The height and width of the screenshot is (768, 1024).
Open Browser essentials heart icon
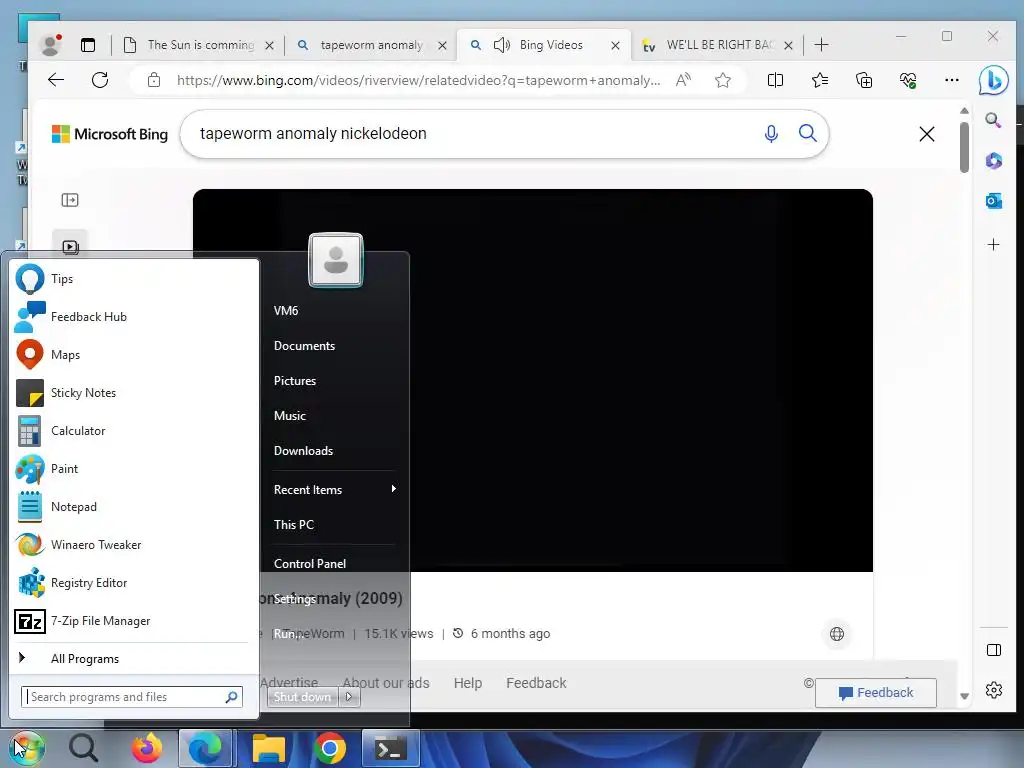point(908,80)
